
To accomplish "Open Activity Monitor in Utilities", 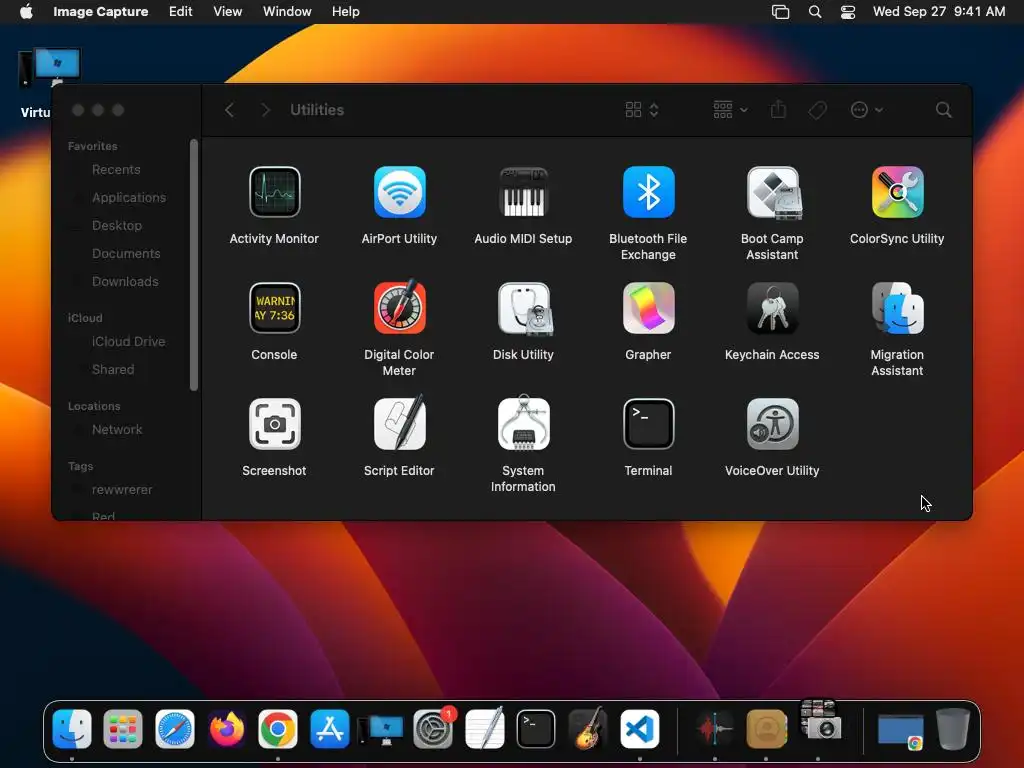I will tap(274, 192).
